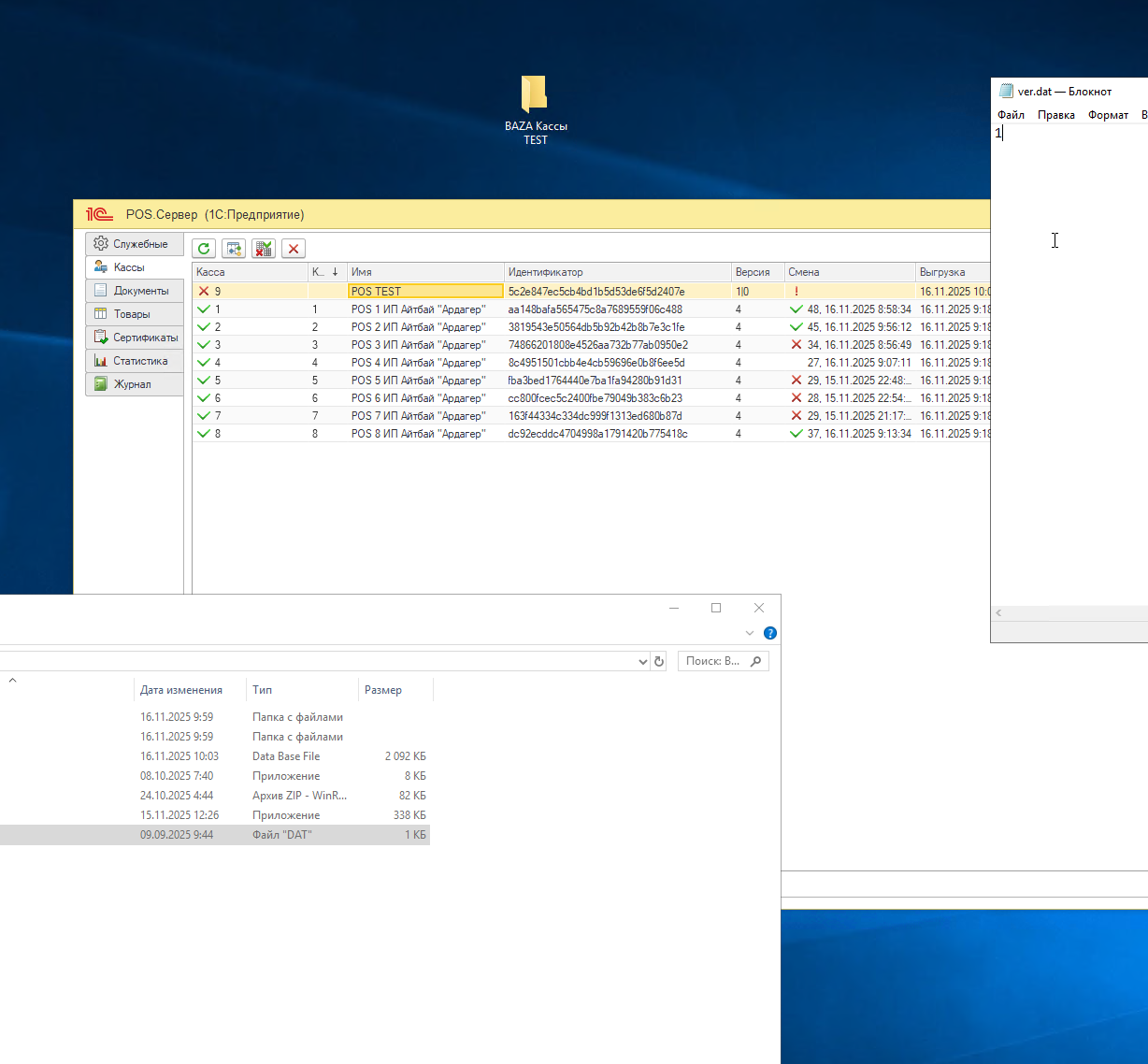This screenshot has width=1148, height=1064.
Task: Click the table settings icon beside refresh
Action: (234, 249)
